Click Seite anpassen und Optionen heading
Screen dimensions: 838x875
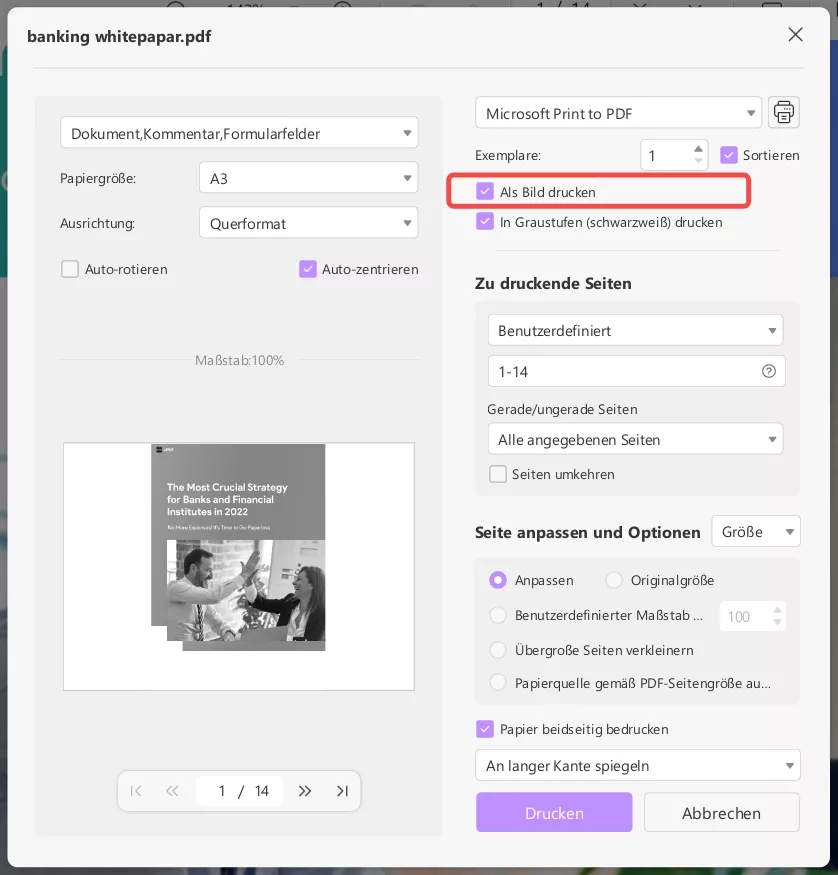pyautogui.click(x=587, y=532)
